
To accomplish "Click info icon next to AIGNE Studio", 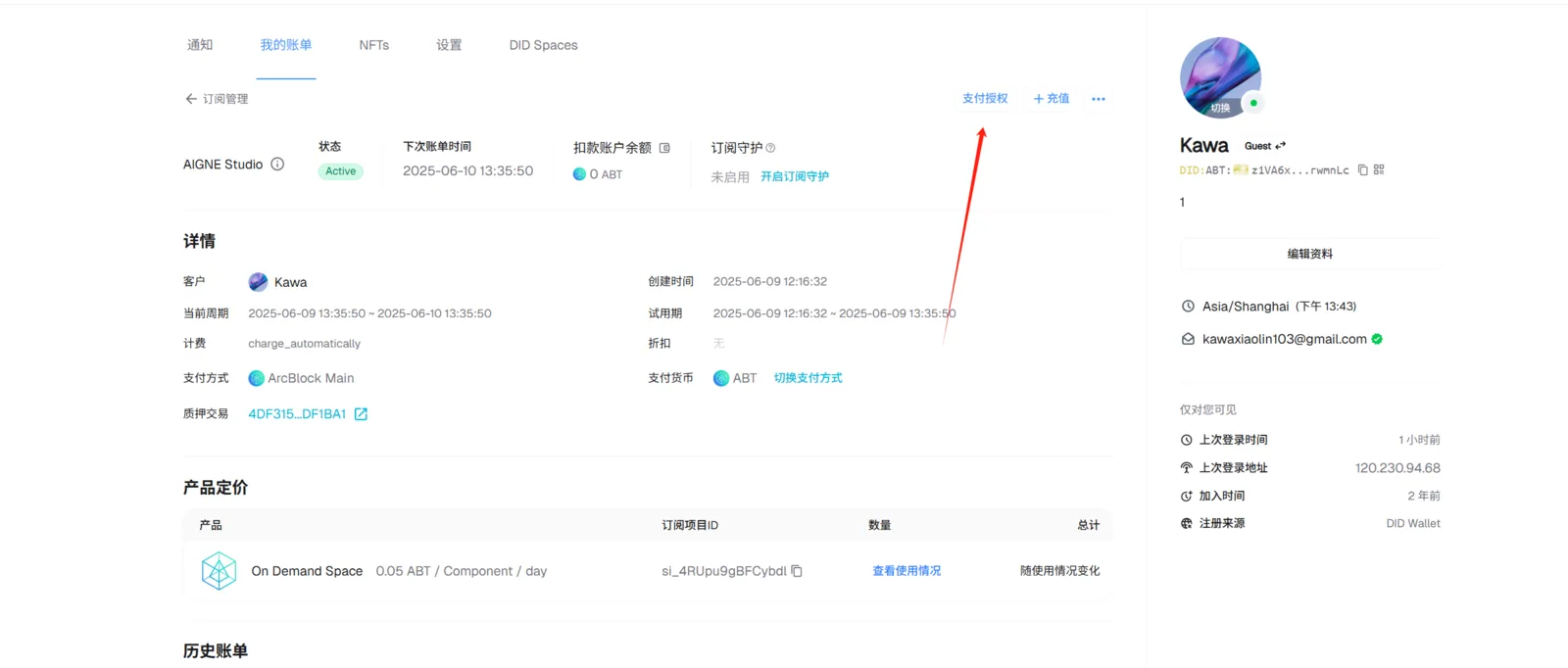I will (x=277, y=165).
